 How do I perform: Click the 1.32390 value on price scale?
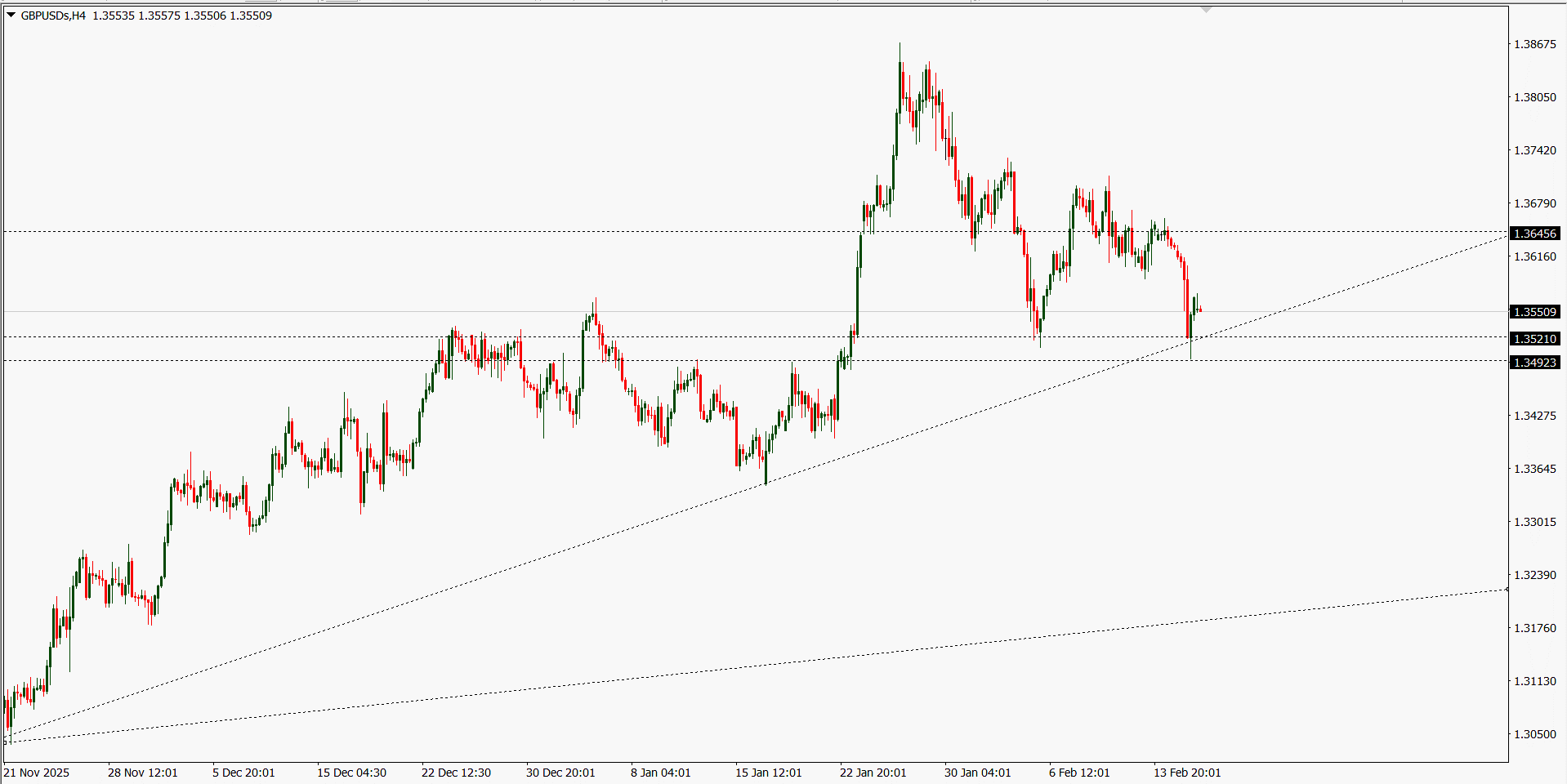pyautogui.click(x=1534, y=575)
